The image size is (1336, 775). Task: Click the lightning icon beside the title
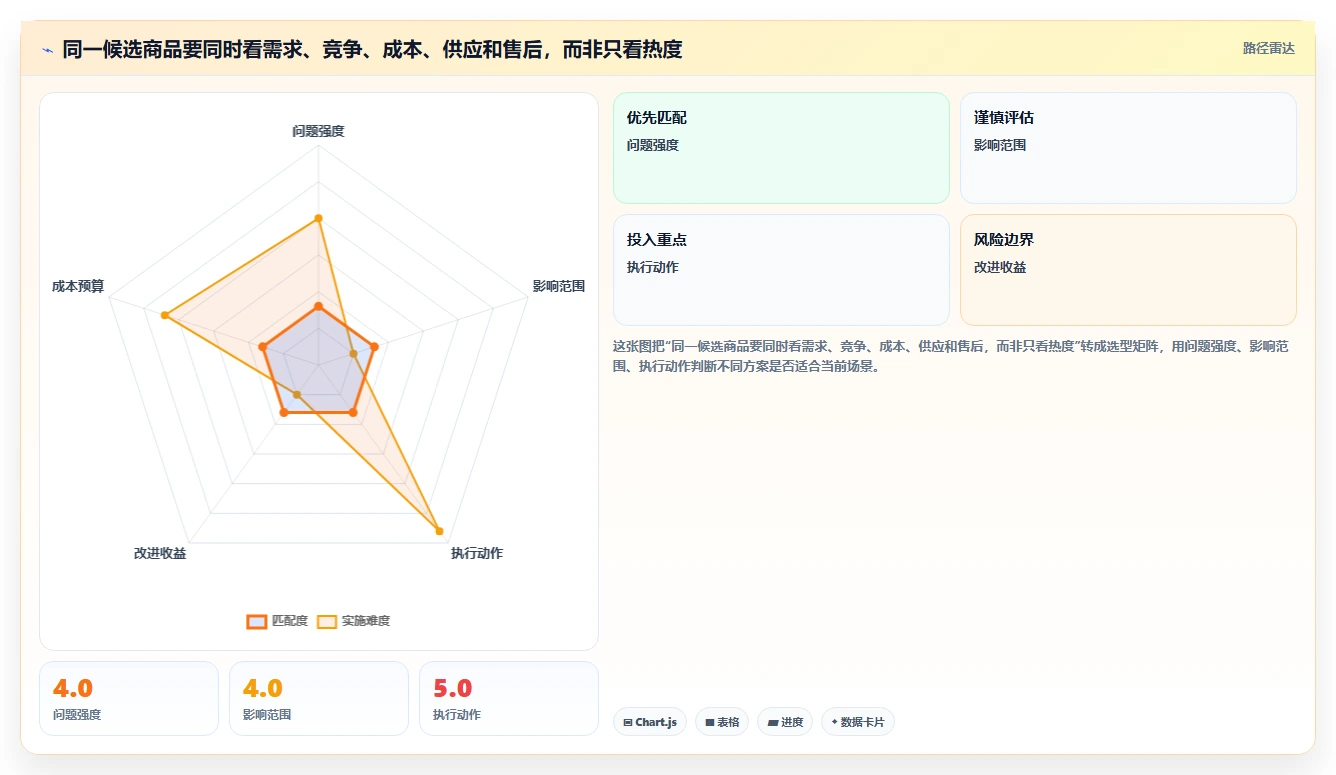(x=47, y=50)
